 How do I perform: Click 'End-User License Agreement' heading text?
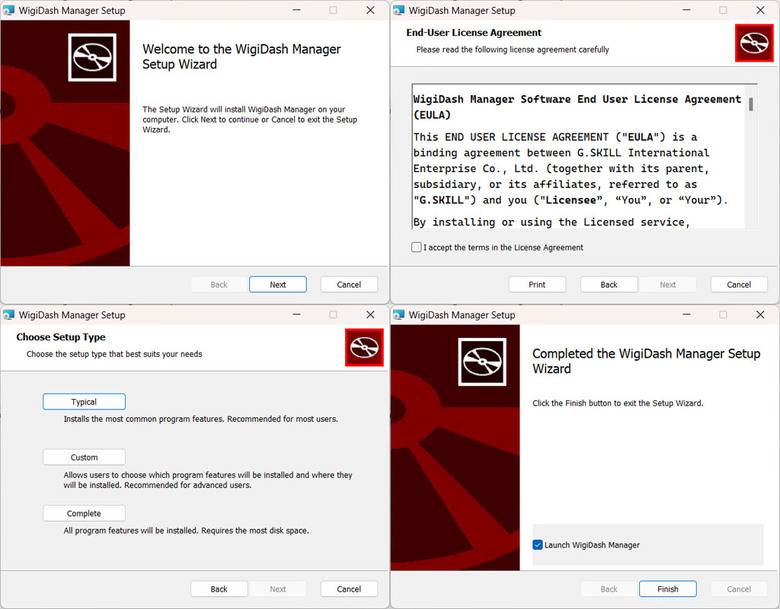(x=474, y=33)
